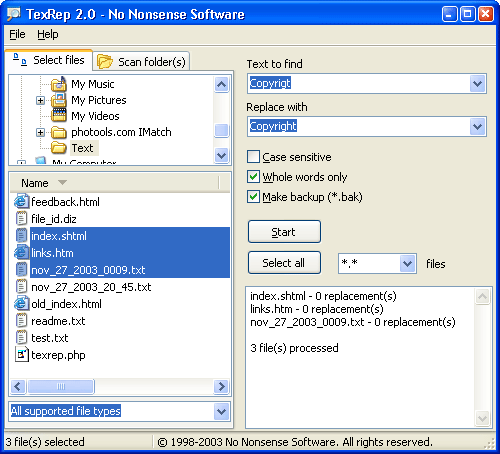Click the My Videos folder icon
The width and height of the screenshot is (500, 454).
point(59,115)
